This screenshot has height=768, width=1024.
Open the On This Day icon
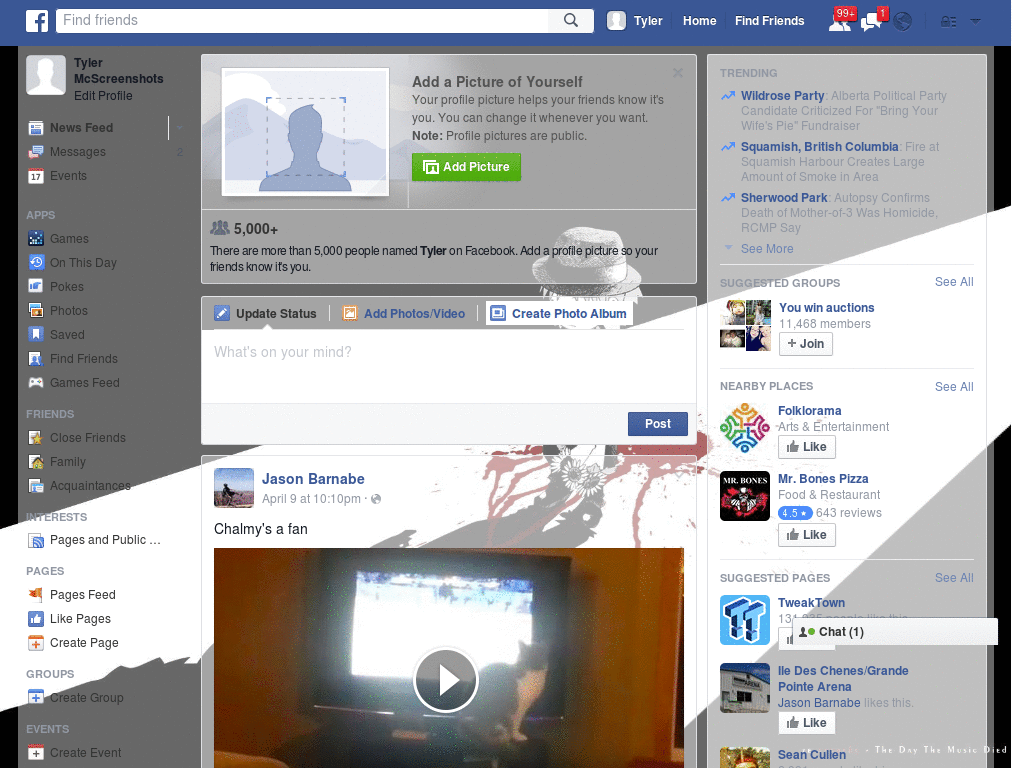(x=36, y=263)
